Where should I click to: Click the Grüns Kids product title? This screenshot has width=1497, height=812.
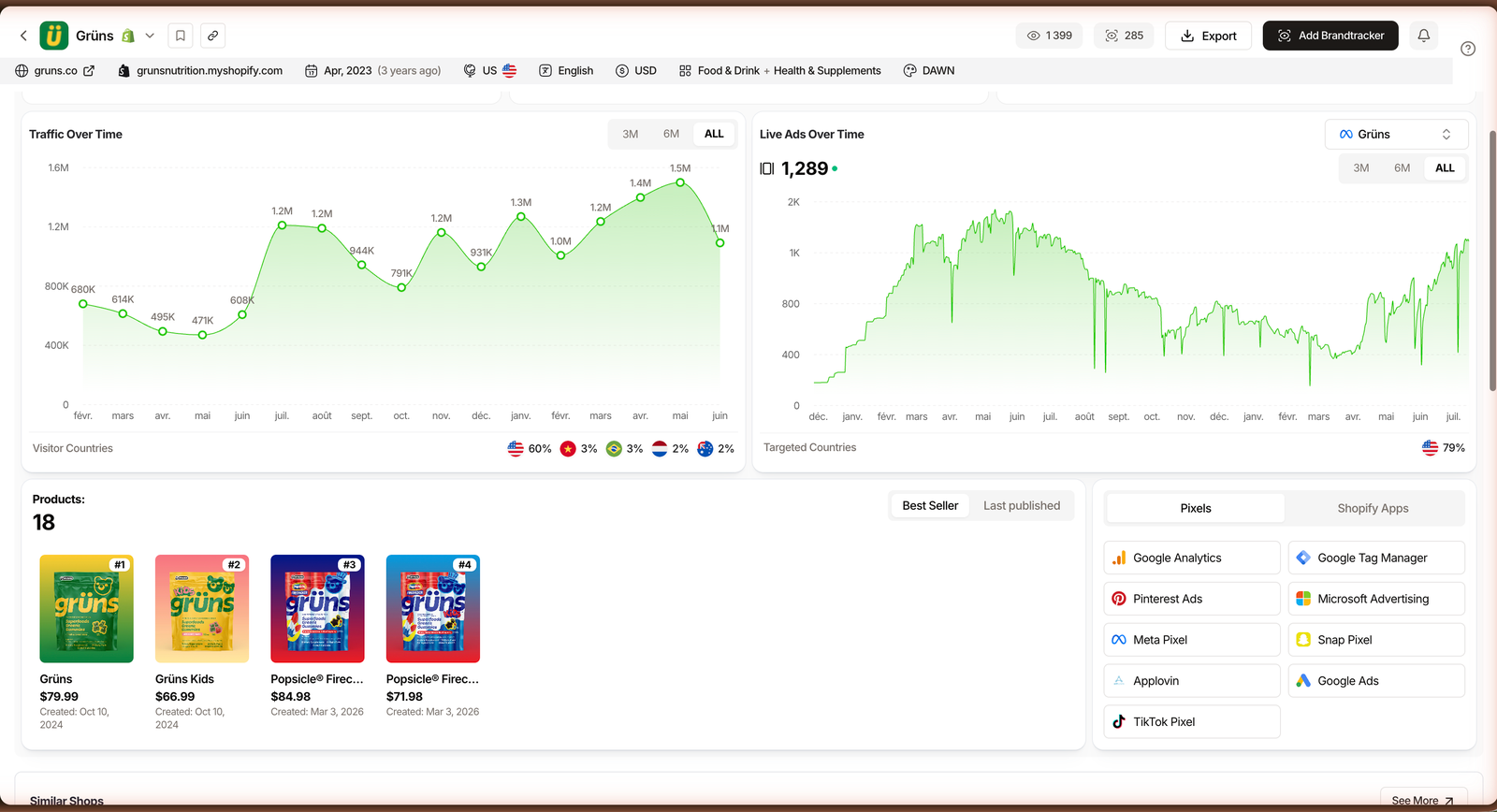pos(184,679)
